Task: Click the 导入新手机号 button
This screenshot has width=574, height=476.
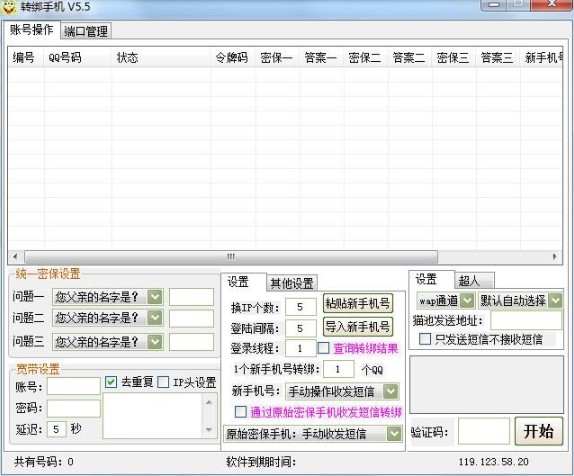Action: 358,326
